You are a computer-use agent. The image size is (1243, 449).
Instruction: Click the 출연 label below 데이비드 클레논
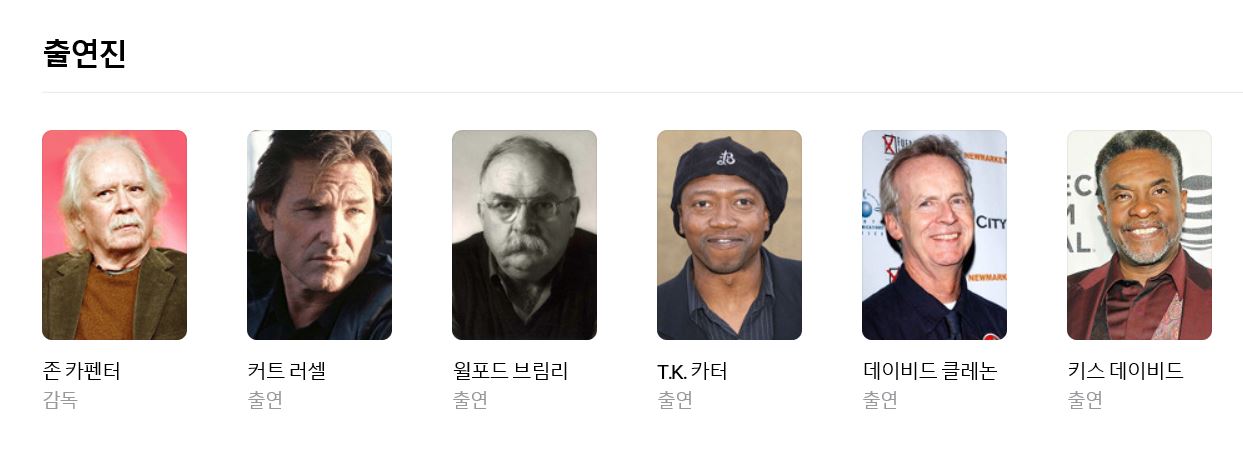click(x=880, y=400)
